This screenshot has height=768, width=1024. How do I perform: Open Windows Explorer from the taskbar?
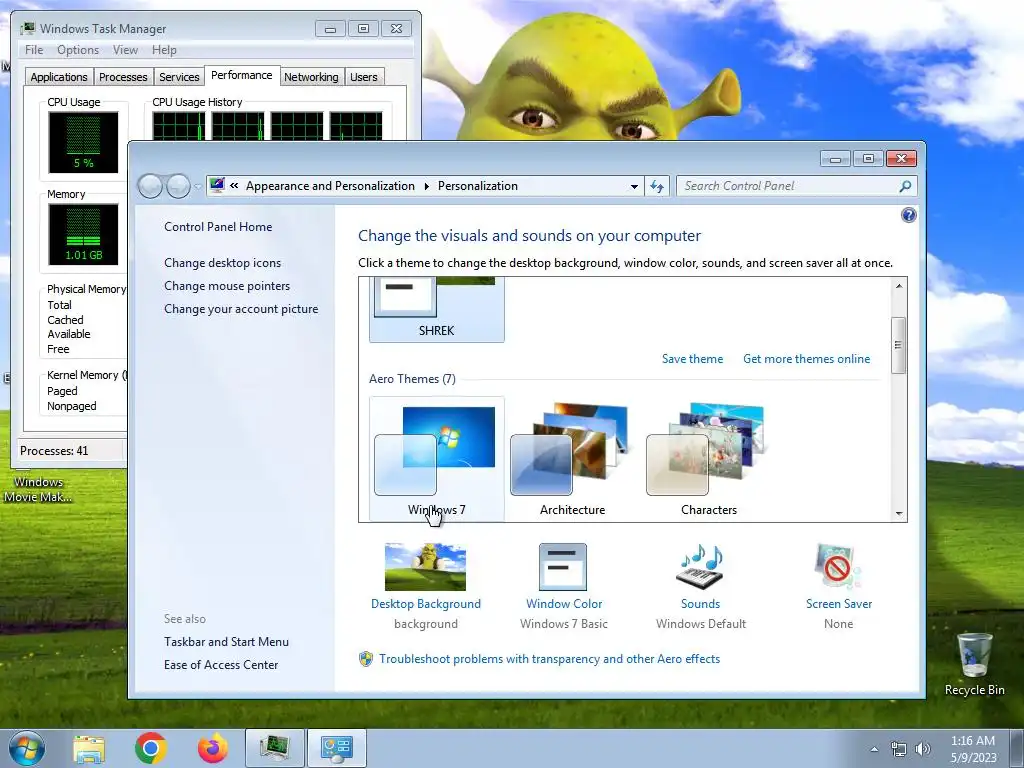(x=89, y=748)
